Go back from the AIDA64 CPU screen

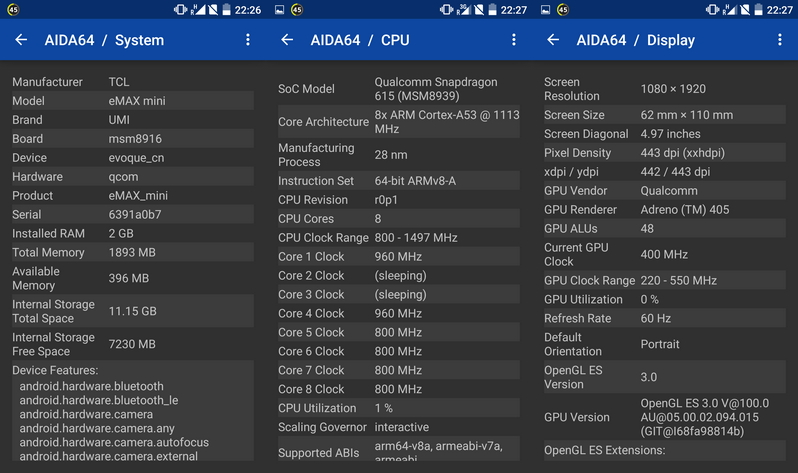[x=287, y=40]
